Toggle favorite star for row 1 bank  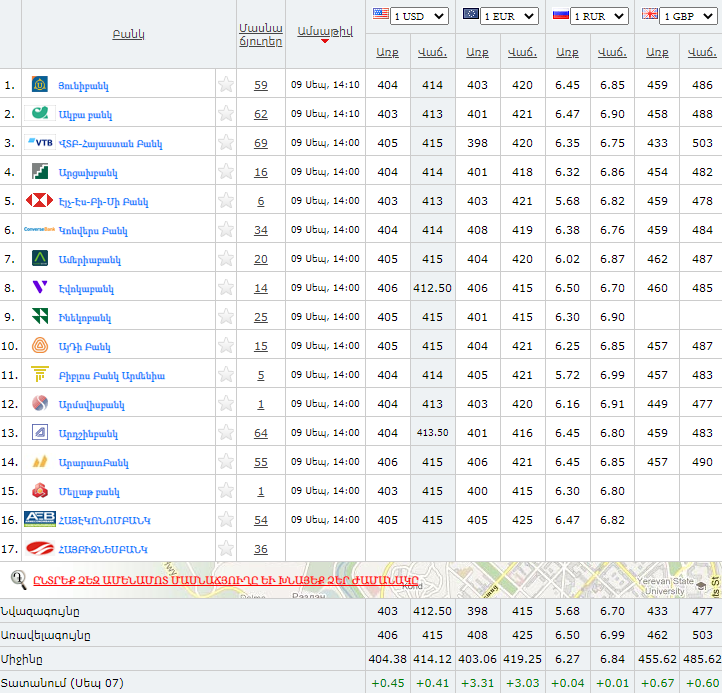(x=226, y=84)
